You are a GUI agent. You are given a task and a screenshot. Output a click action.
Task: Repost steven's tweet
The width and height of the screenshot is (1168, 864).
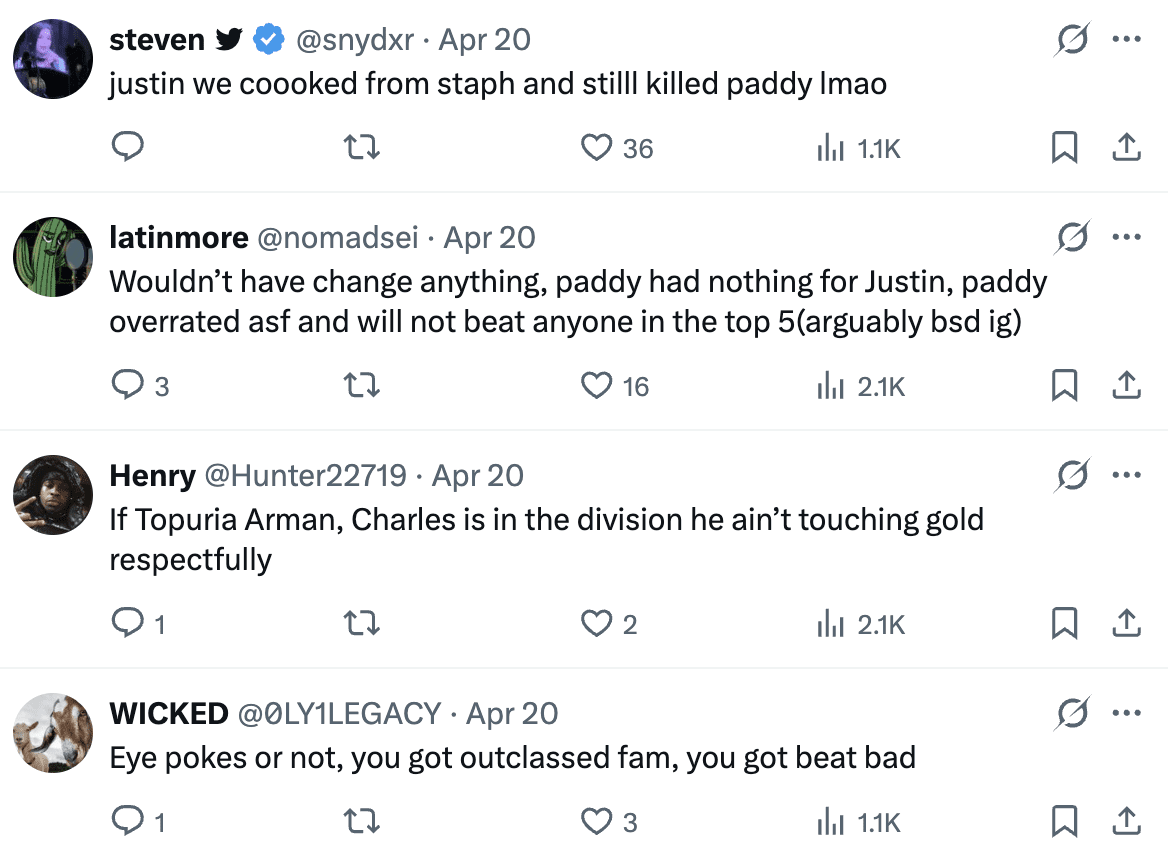tap(361, 148)
